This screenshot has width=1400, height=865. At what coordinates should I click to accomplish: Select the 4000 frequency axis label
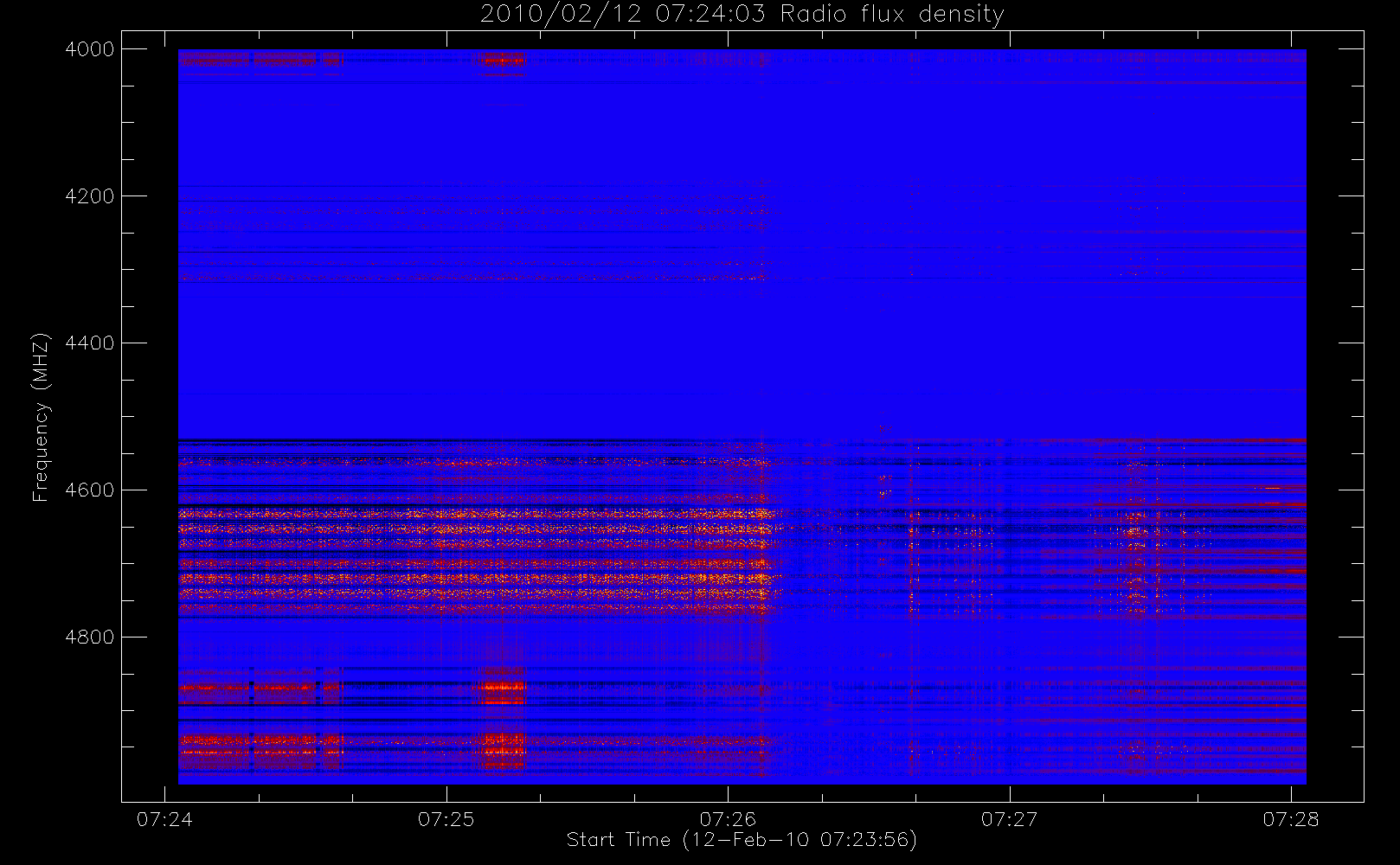pyautogui.click(x=90, y=49)
